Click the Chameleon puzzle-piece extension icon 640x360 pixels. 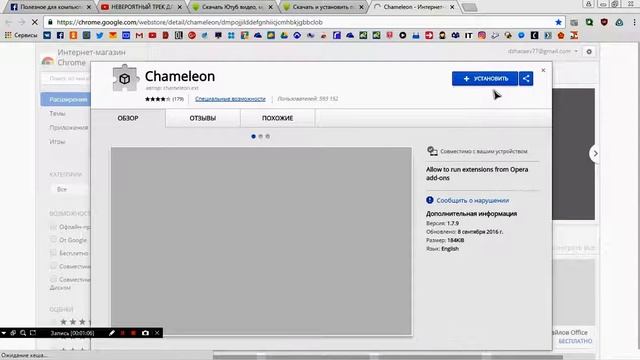click(125, 78)
